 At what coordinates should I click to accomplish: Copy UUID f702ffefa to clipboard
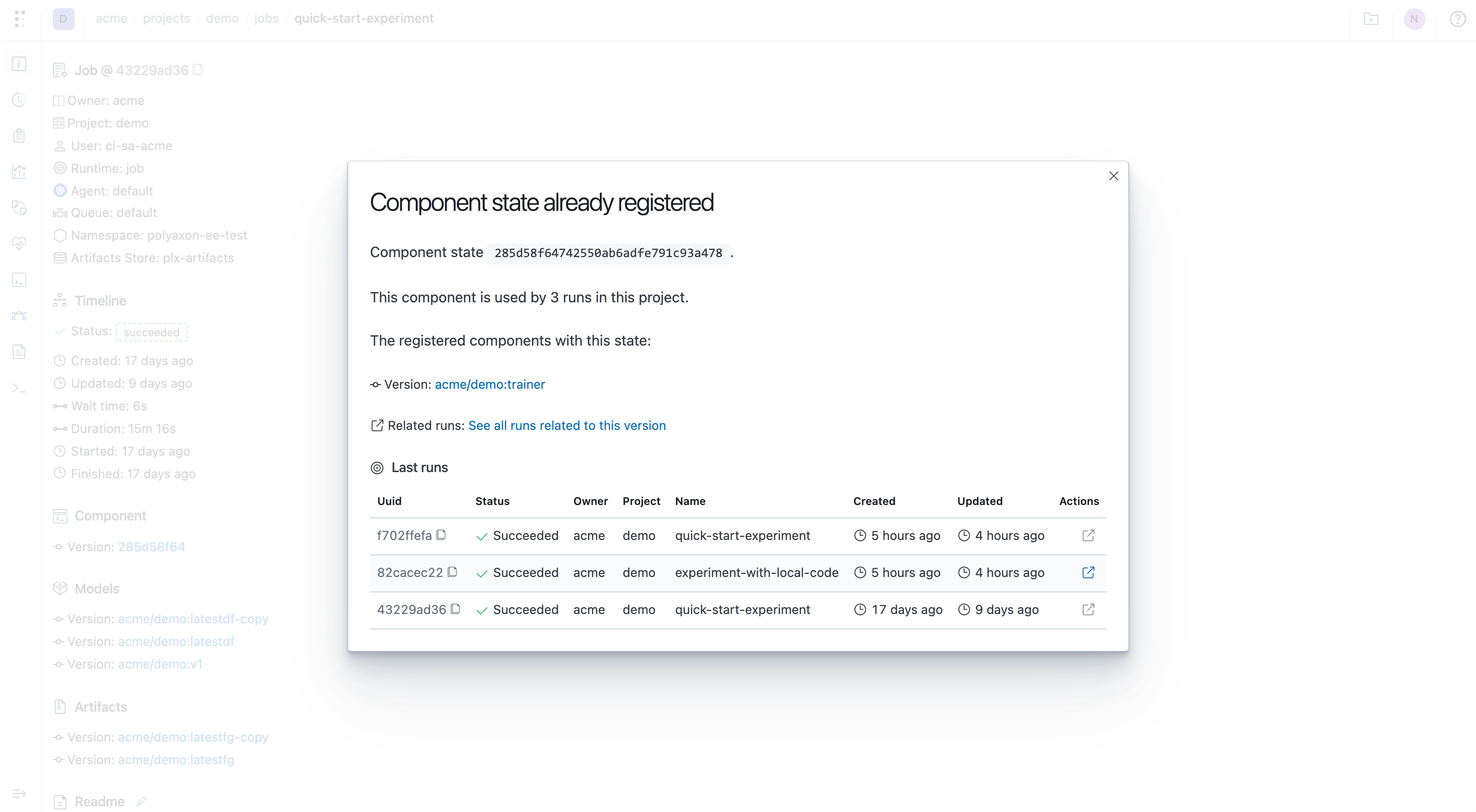click(440, 535)
